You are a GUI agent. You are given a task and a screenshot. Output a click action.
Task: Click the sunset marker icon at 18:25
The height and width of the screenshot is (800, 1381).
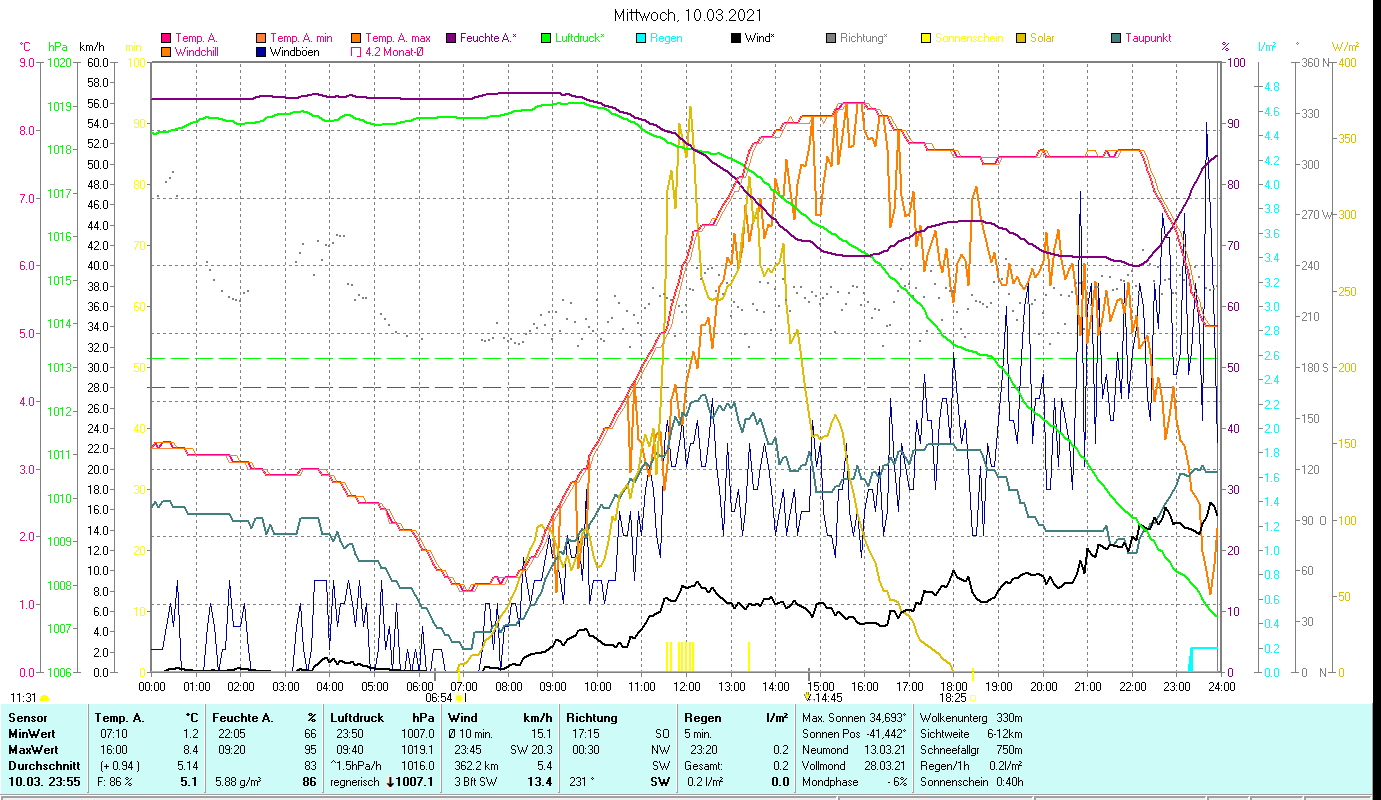(971, 698)
